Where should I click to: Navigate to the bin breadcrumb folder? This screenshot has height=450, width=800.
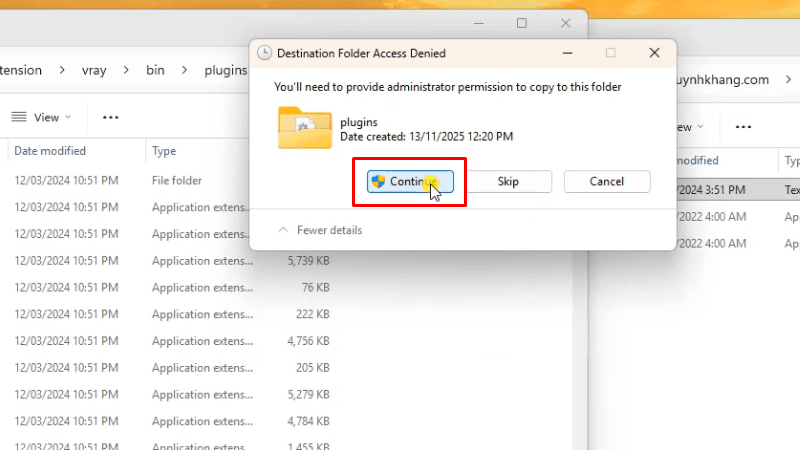[x=155, y=70]
